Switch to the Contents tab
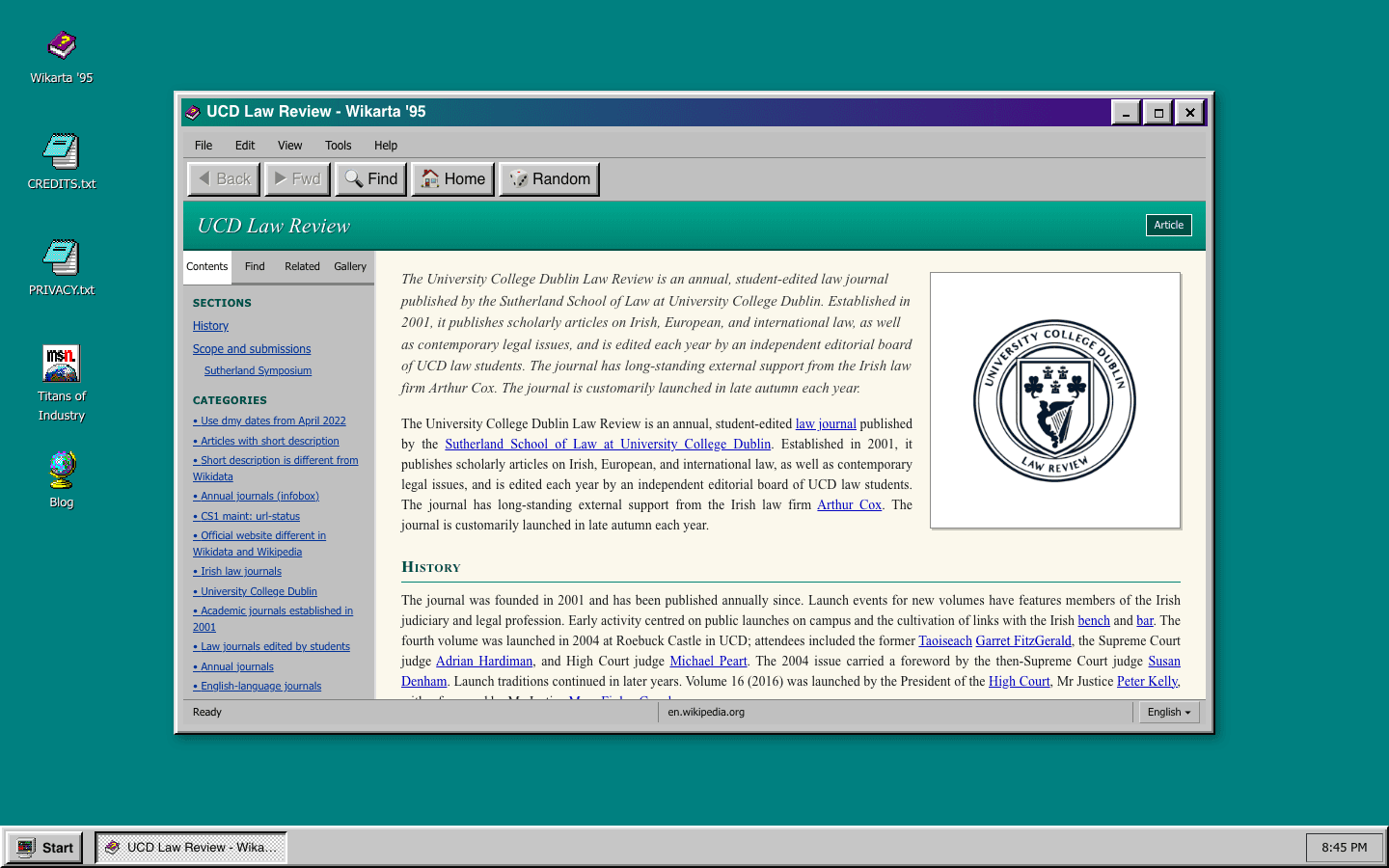 [207, 267]
